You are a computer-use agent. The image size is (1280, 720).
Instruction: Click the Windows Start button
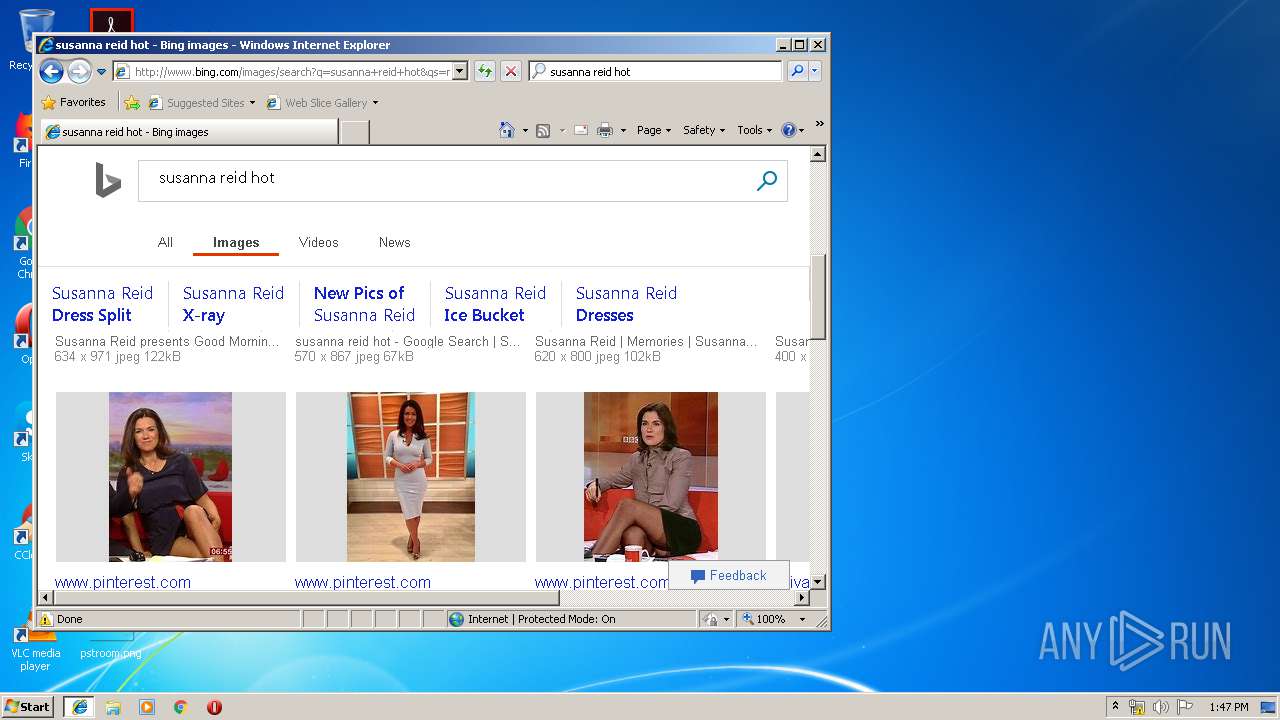27,706
